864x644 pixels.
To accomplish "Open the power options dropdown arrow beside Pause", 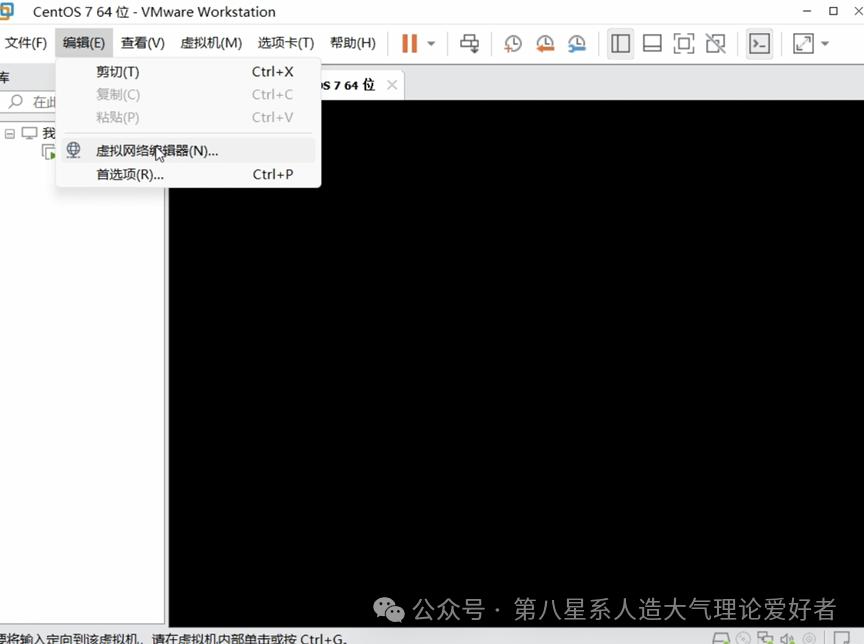I will point(431,44).
